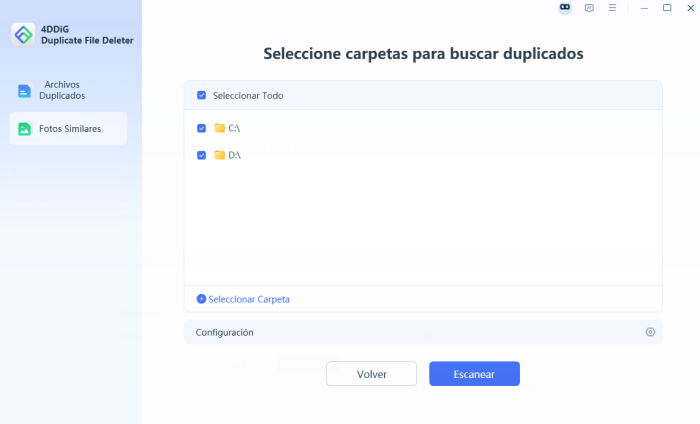Maximize the application window

point(667,8)
